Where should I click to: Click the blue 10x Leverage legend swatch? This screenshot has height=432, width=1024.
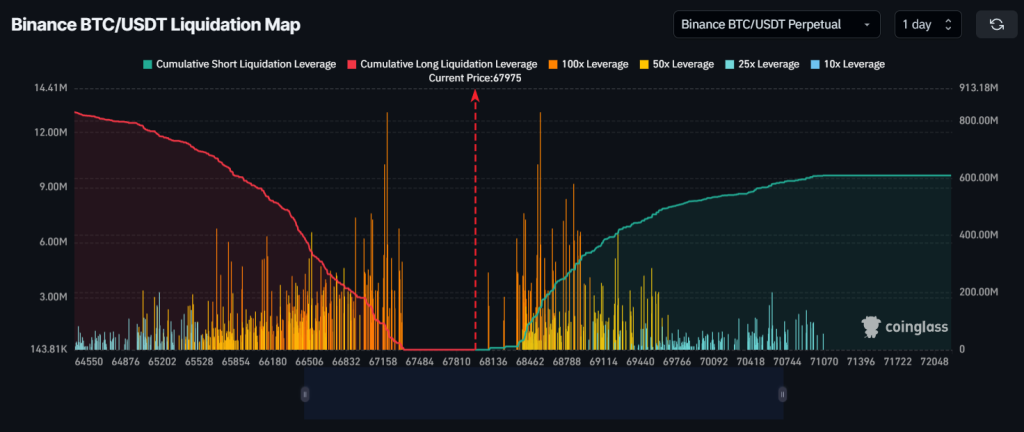[814, 64]
